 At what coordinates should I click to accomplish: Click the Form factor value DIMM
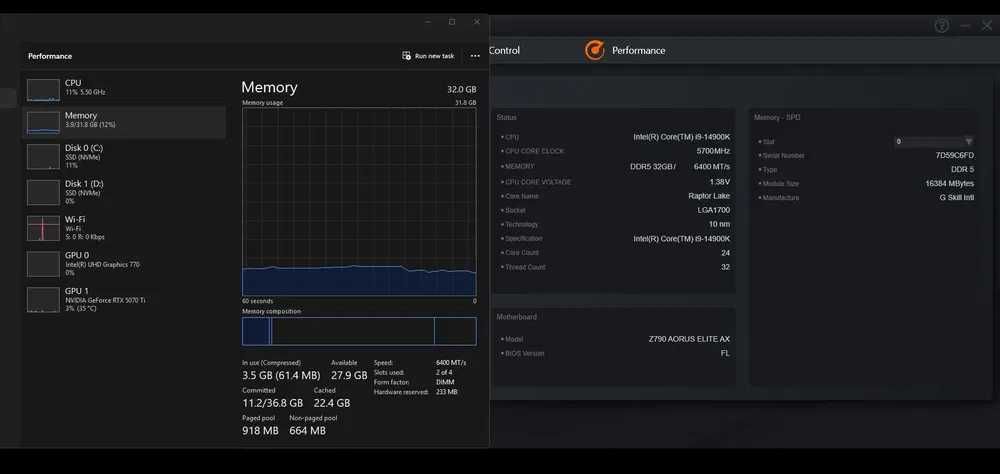[445, 382]
